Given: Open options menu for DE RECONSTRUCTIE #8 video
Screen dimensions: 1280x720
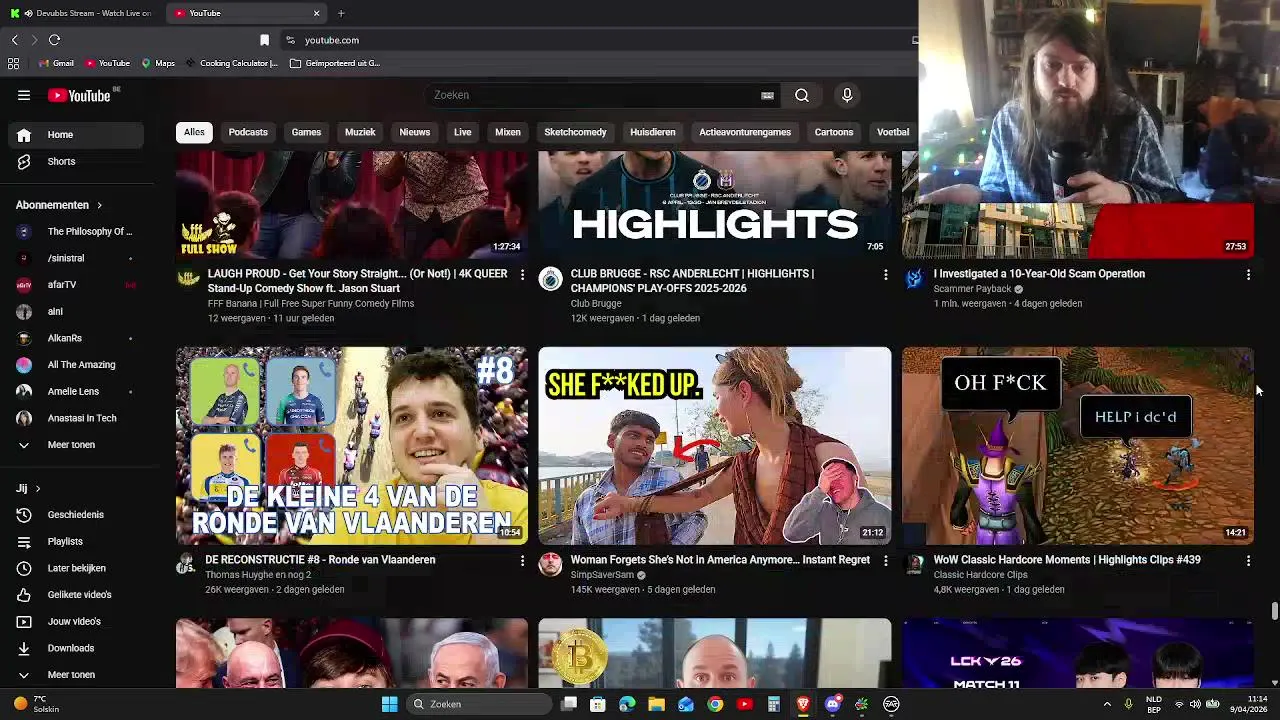Looking at the screenshot, I should tap(522, 561).
